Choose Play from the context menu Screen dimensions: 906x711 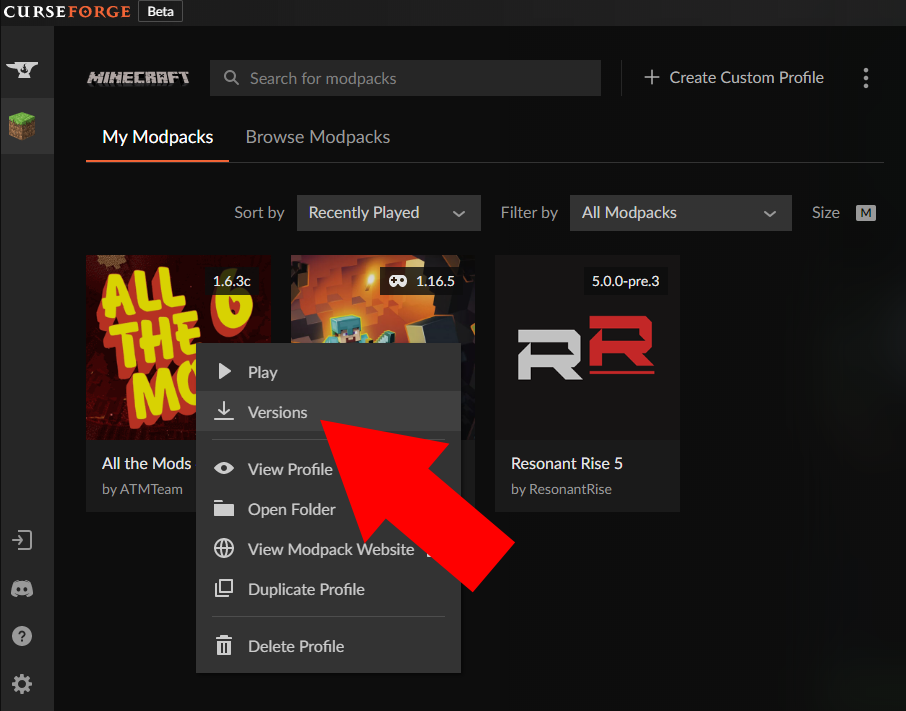328,371
